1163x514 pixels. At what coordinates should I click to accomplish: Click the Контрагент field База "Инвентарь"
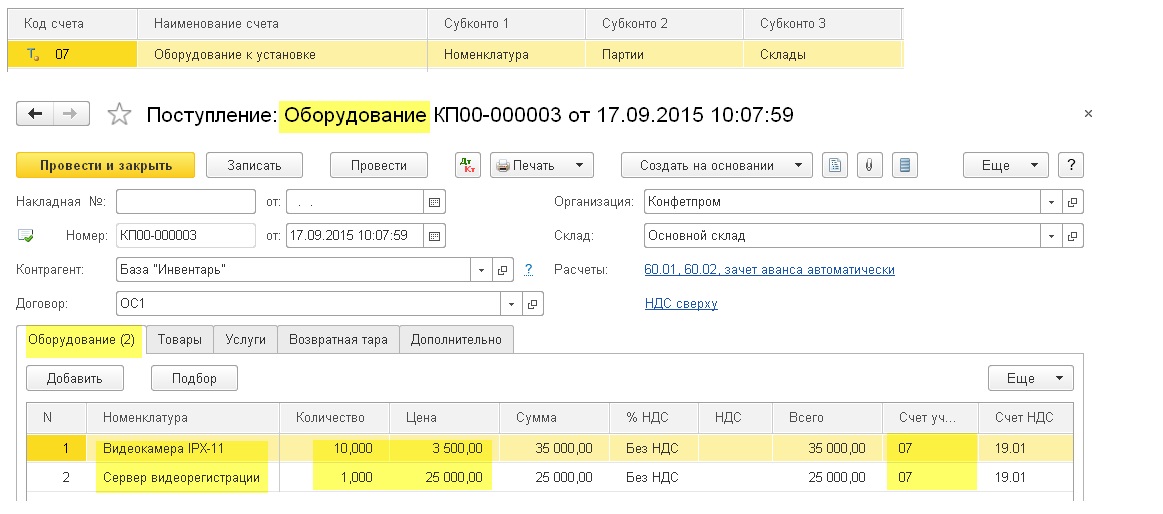tap(294, 270)
